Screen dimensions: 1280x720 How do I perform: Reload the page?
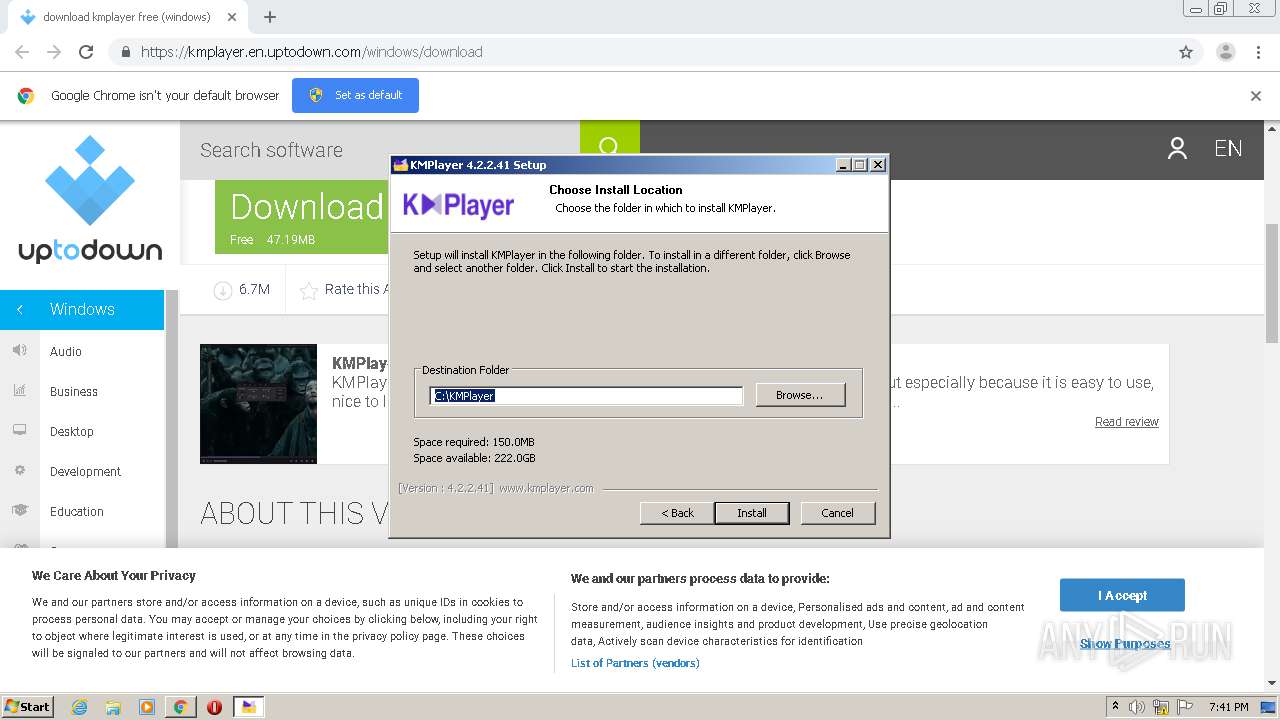(x=86, y=52)
